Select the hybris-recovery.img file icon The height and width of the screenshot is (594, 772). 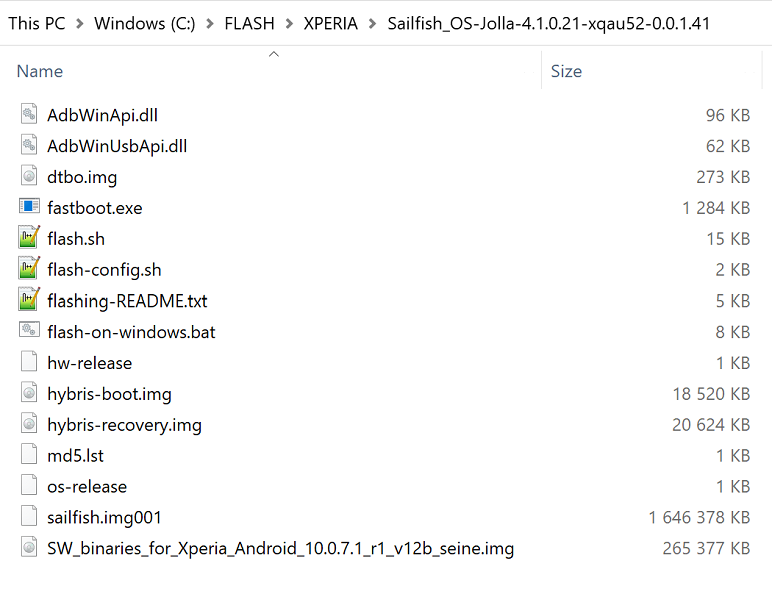coord(29,425)
